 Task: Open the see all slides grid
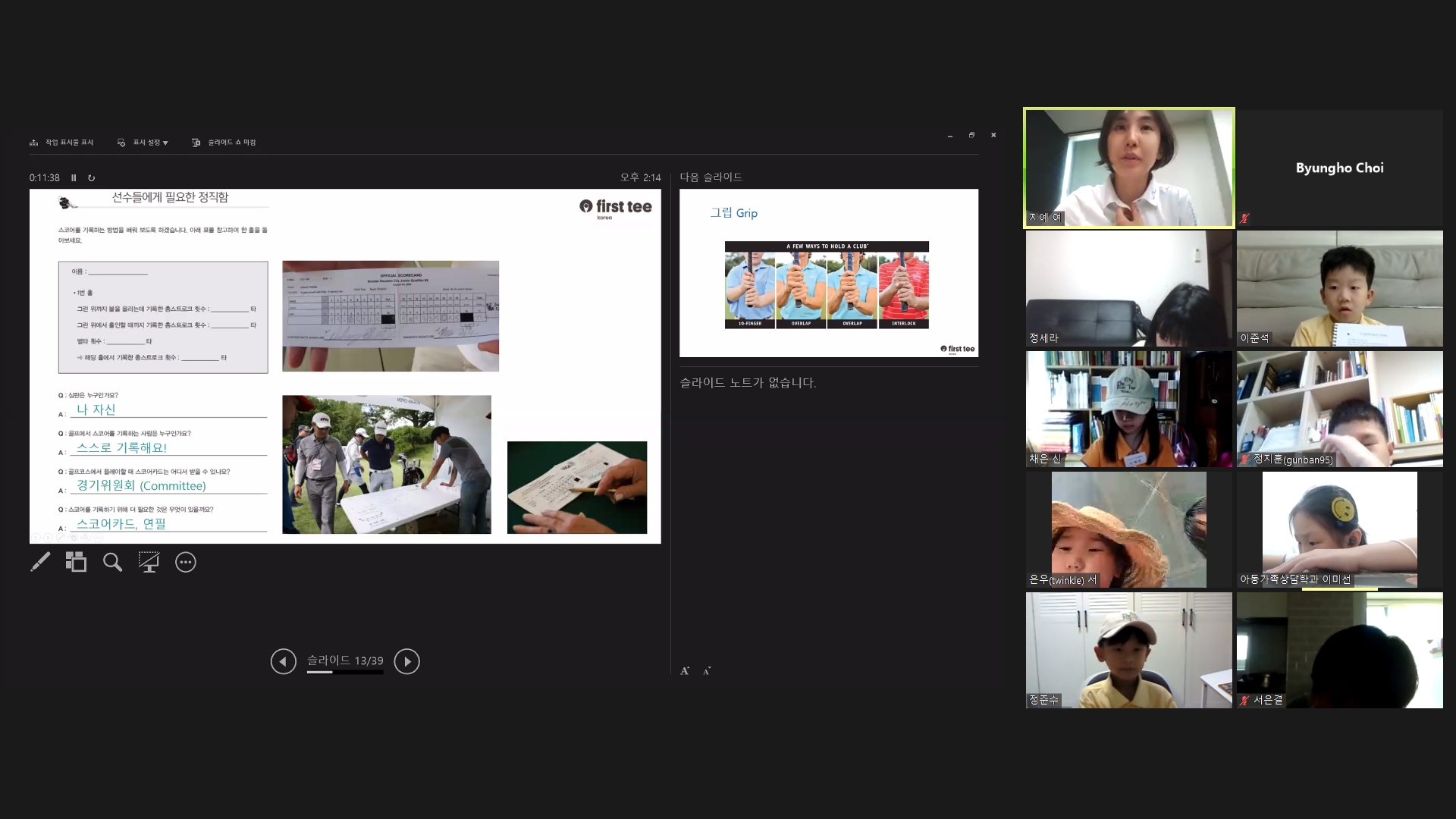tap(76, 562)
